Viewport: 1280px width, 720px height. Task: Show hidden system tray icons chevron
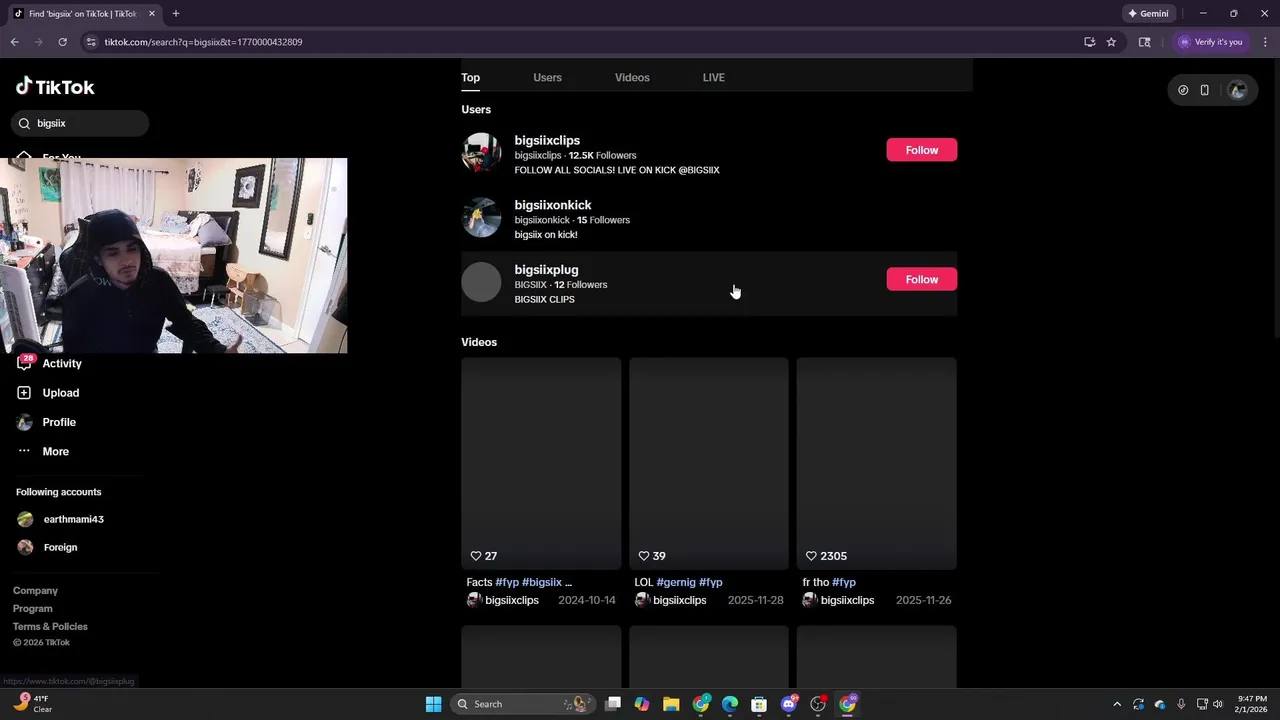tap(1117, 704)
